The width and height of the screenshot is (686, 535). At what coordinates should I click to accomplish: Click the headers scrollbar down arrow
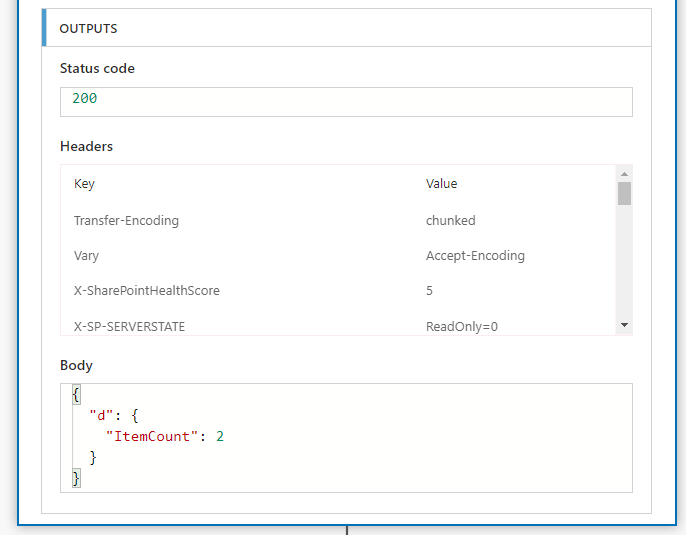[624, 325]
